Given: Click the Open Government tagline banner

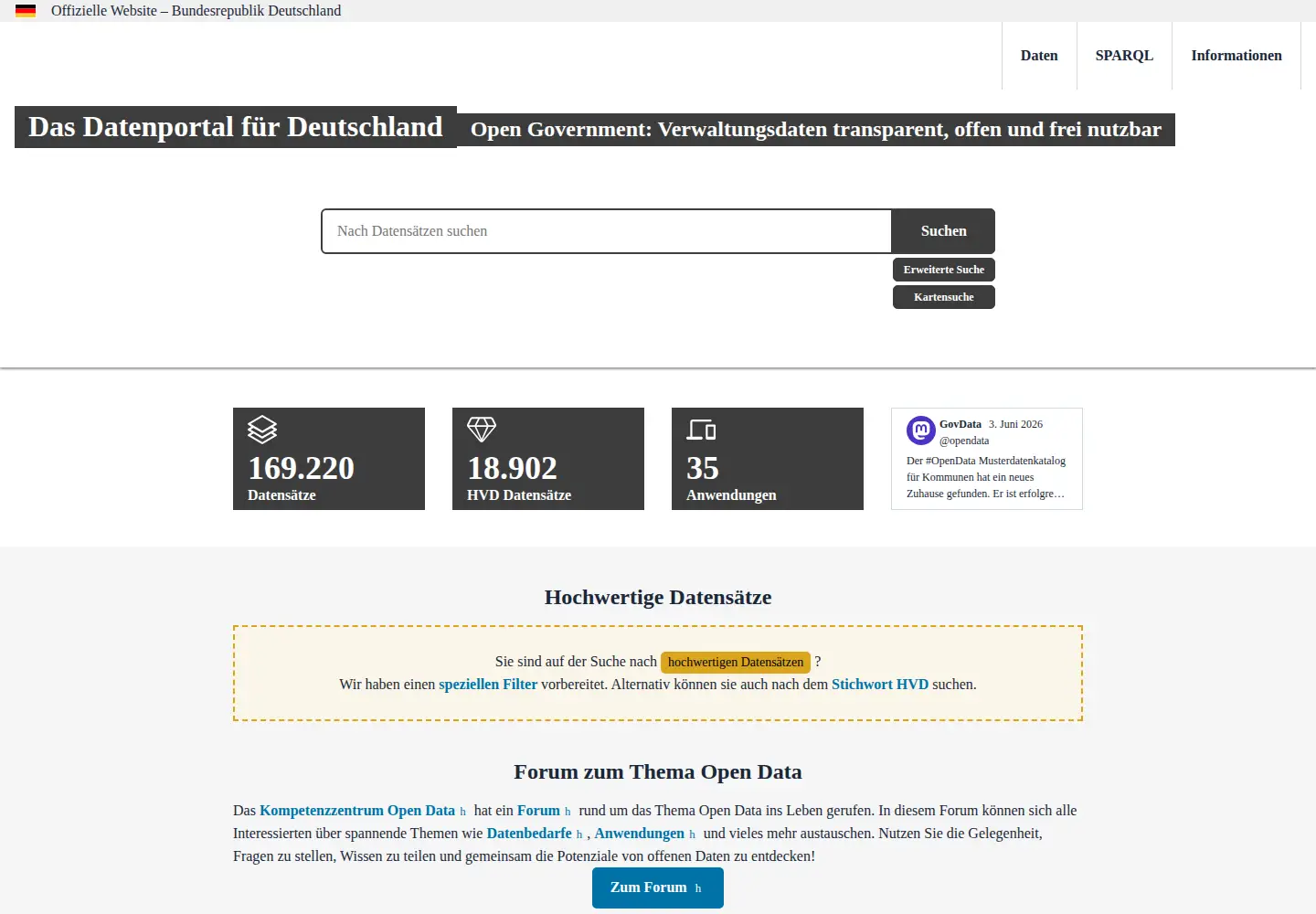Looking at the screenshot, I should coord(816,130).
